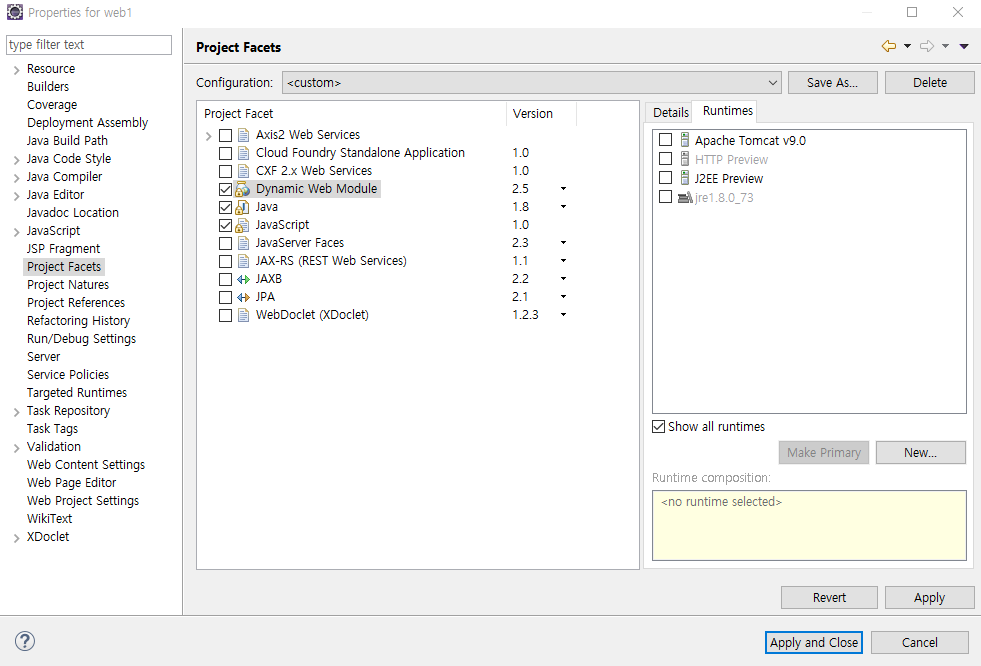Click the WebDoclet (XDoclet) document icon

point(243,315)
